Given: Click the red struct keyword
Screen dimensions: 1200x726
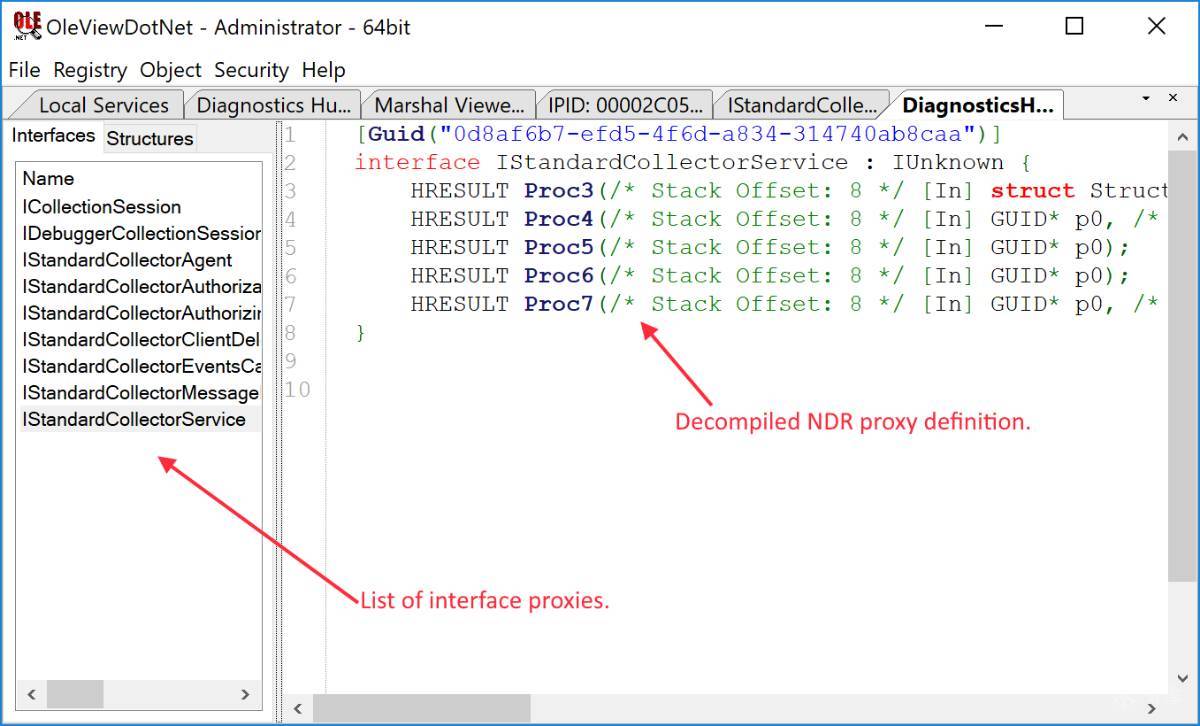Looking at the screenshot, I should point(1033,190).
